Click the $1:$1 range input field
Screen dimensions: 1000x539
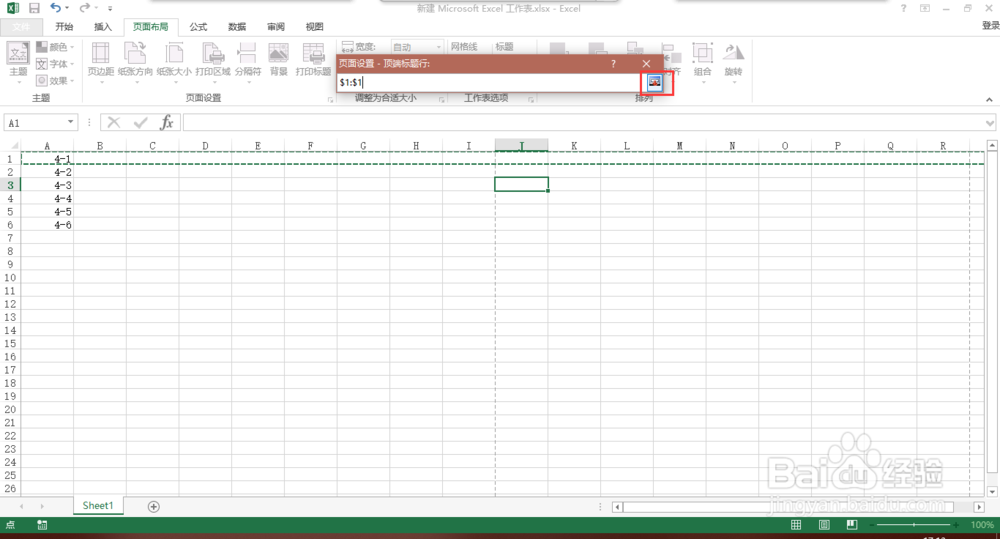click(x=490, y=82)
